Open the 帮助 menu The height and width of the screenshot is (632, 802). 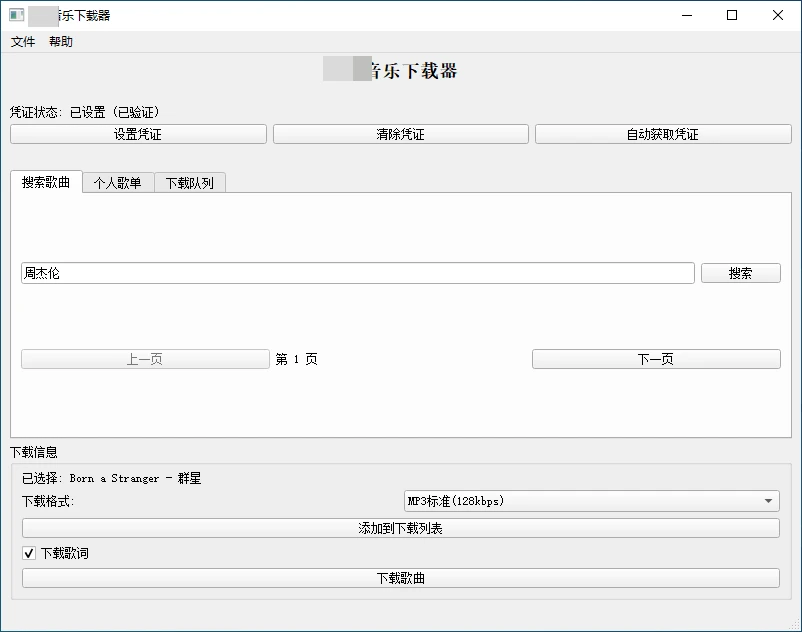click(x=61, y=42)
